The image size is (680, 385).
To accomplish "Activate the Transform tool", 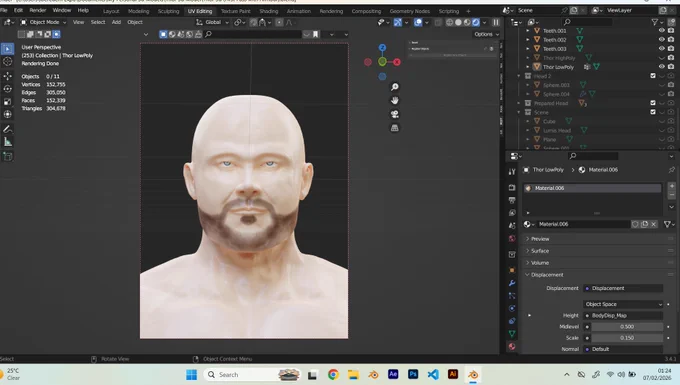I will (7, 114).
